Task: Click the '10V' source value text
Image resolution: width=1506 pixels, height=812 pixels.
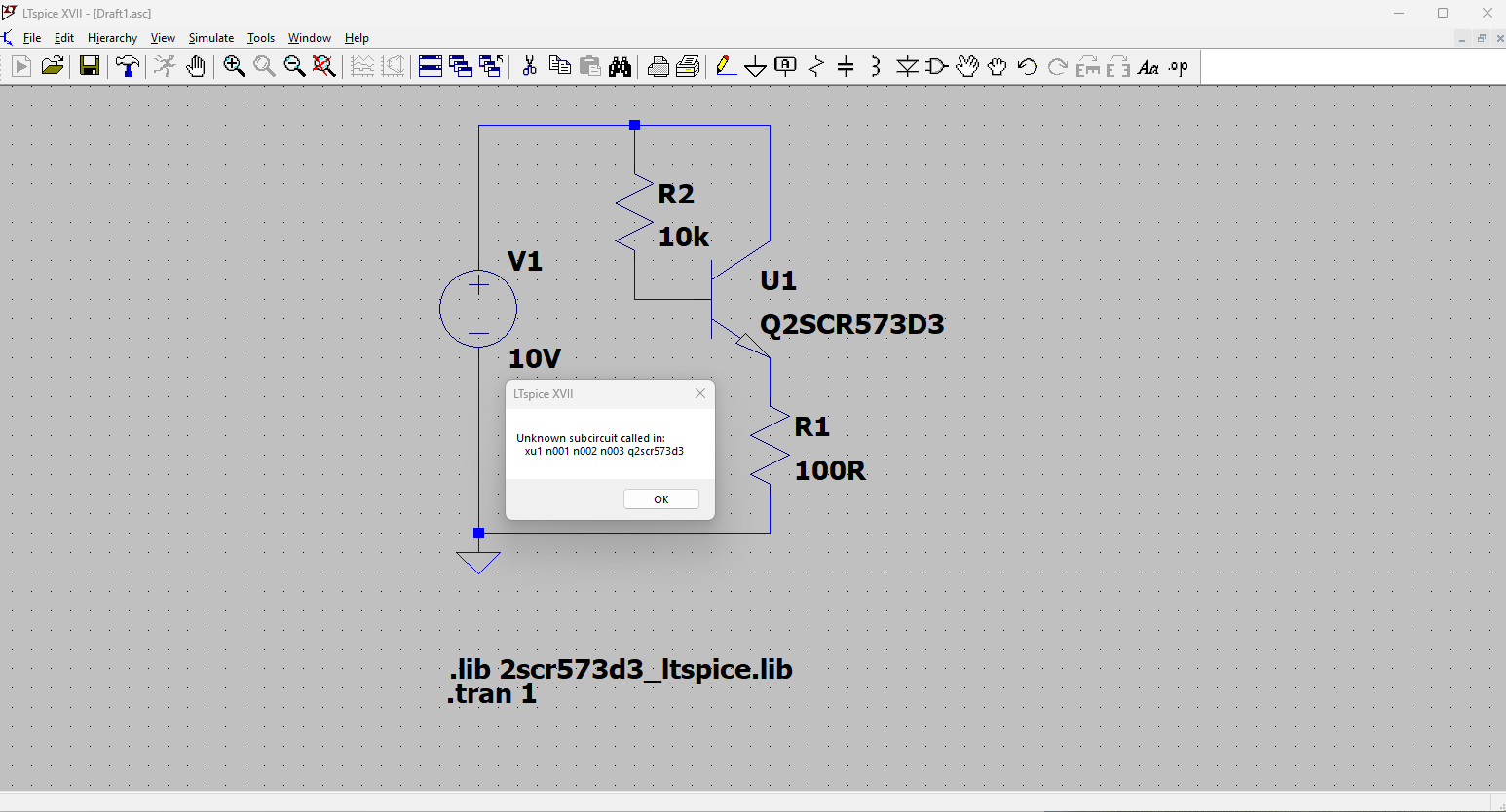Action: pos(535,358)
